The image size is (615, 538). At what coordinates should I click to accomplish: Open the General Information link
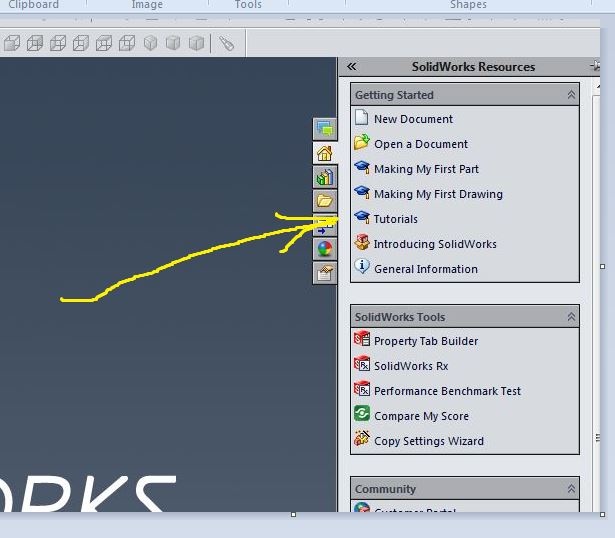426,269
